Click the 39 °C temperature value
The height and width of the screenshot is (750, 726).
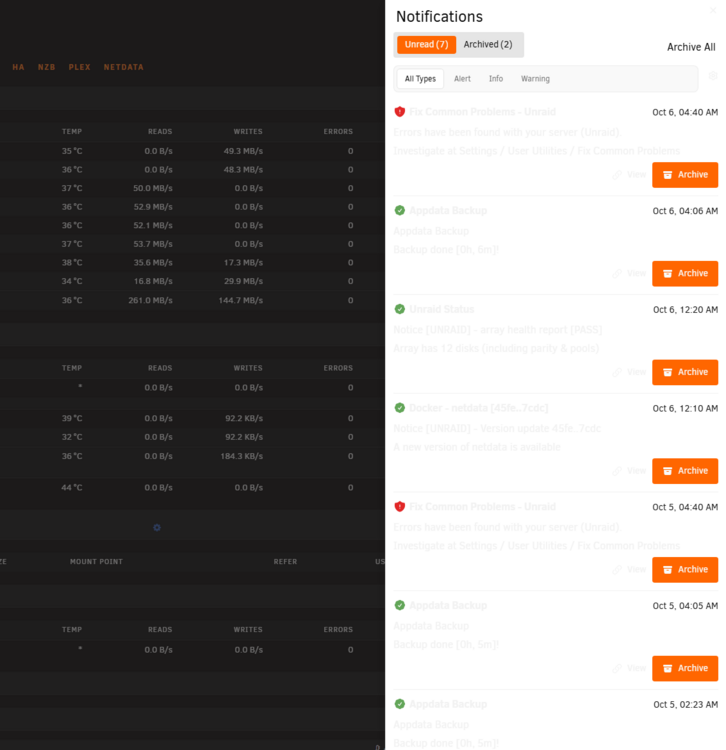point(72,419)
